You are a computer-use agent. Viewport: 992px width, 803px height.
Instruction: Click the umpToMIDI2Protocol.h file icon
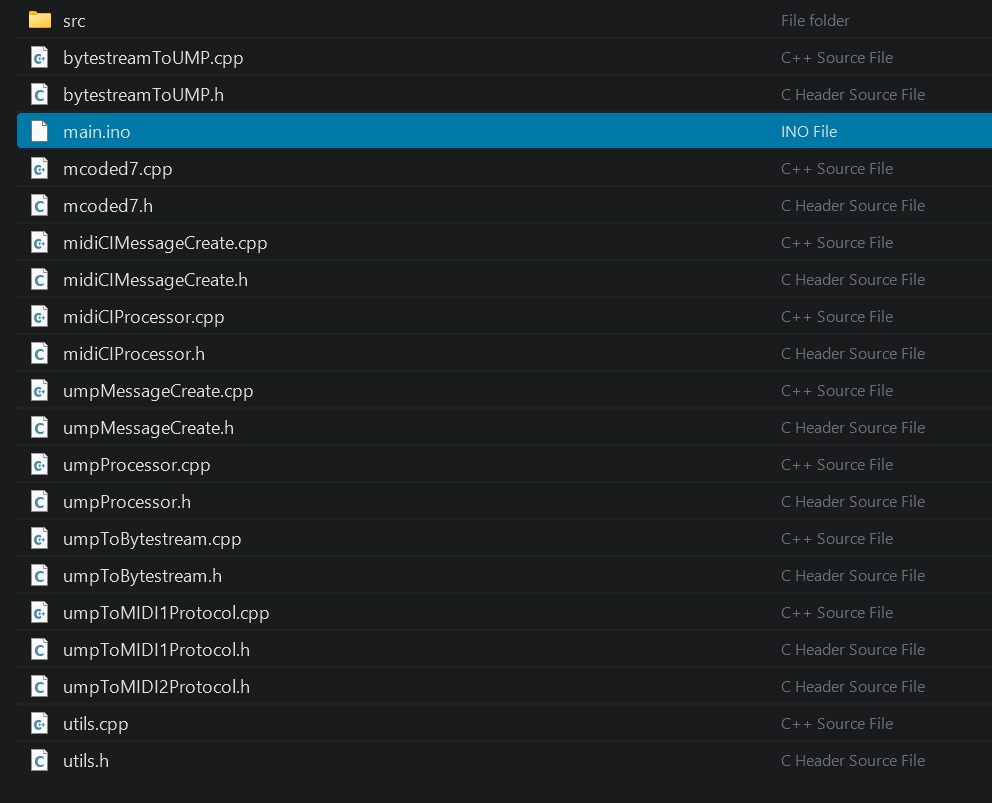coord(40,687)
